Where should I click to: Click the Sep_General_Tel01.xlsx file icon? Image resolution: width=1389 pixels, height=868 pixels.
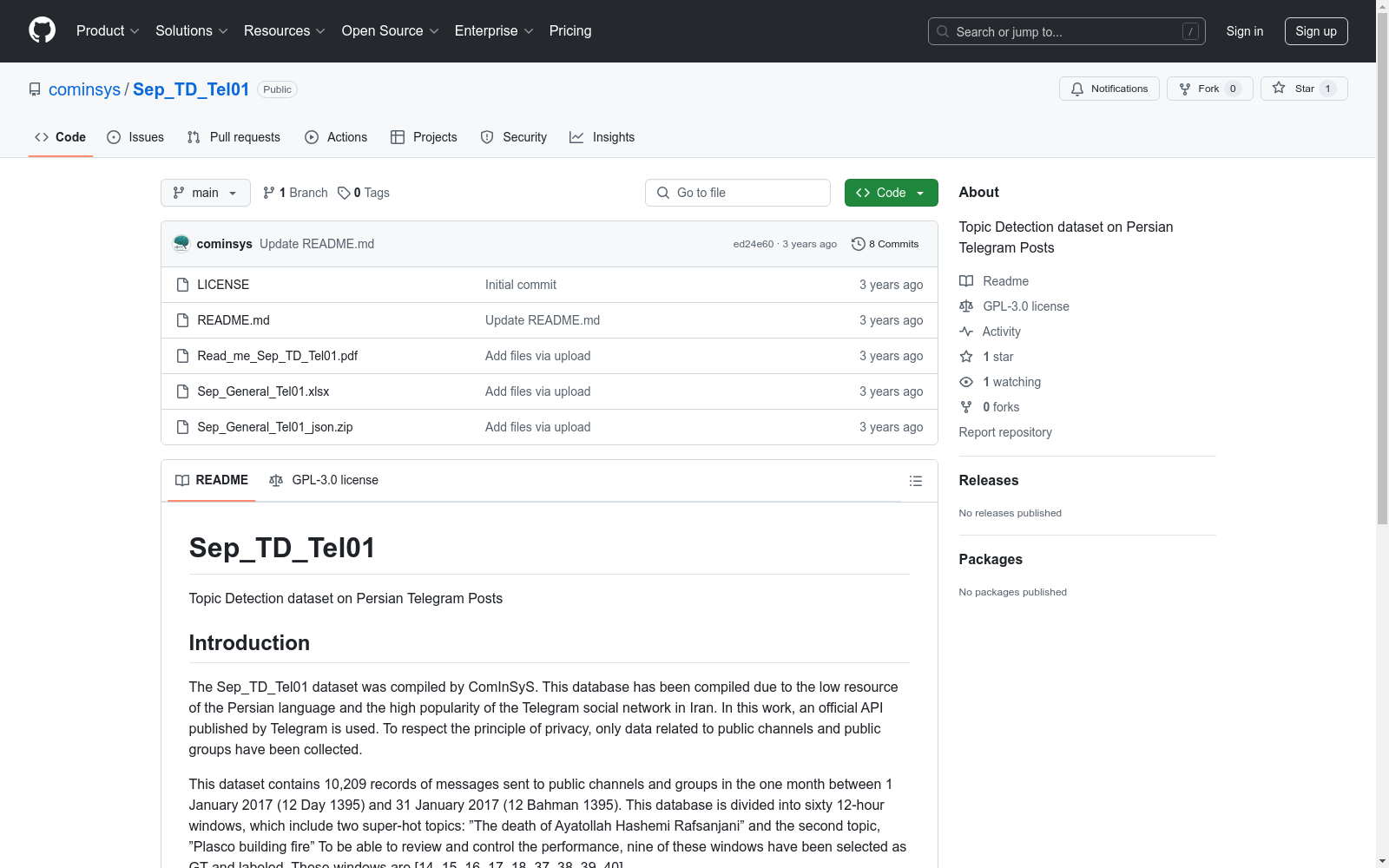point(182,391)
